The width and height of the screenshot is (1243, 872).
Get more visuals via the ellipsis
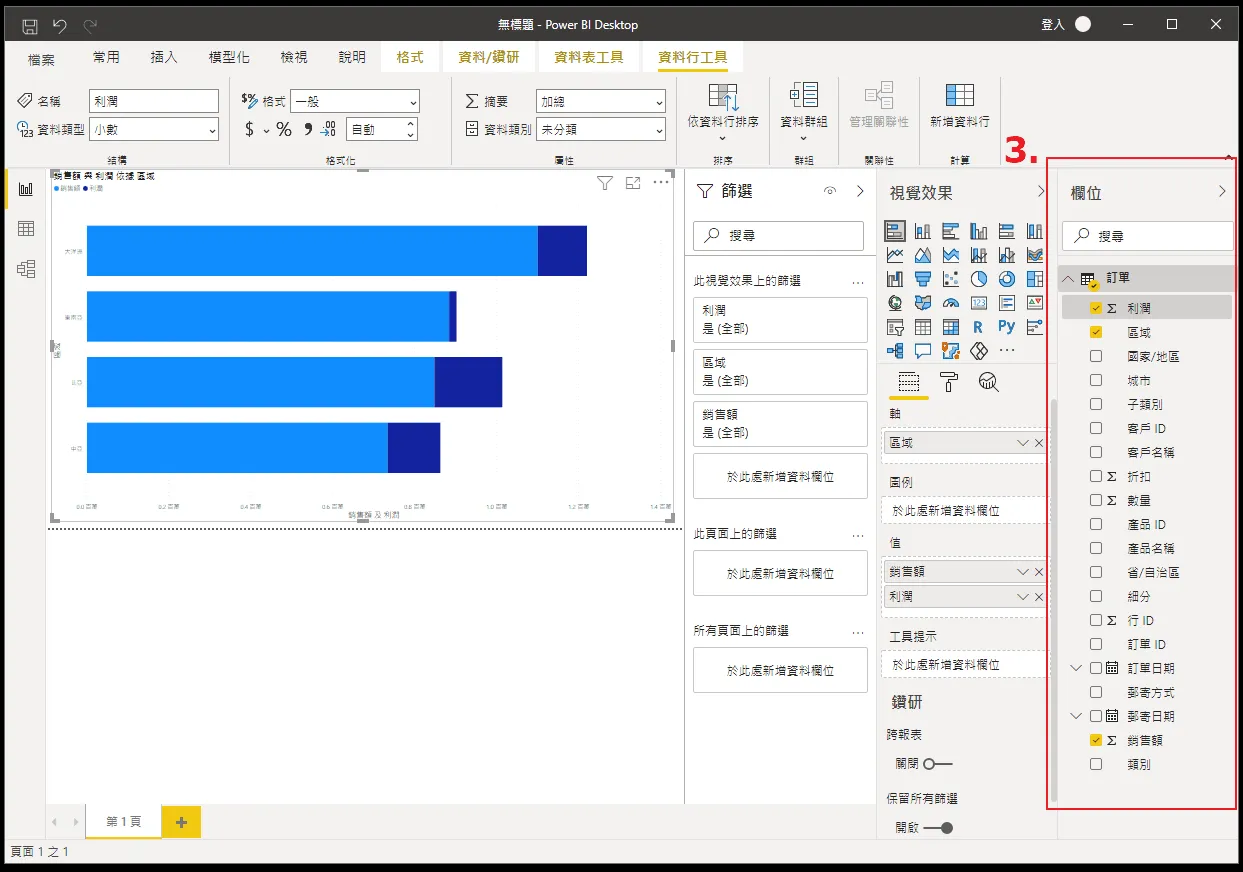coord(1007,351)
